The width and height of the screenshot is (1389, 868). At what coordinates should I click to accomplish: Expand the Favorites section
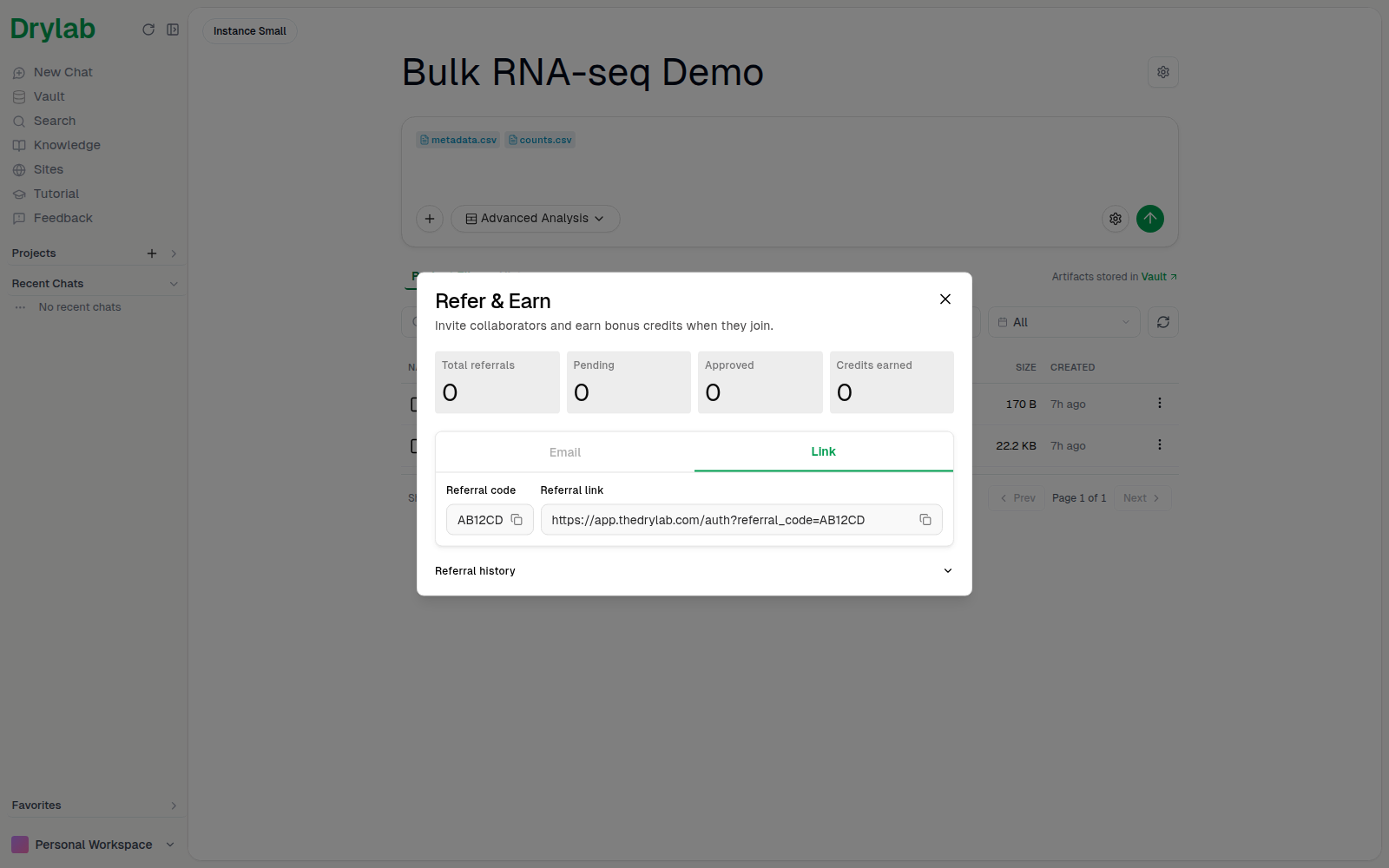(174, 806)
